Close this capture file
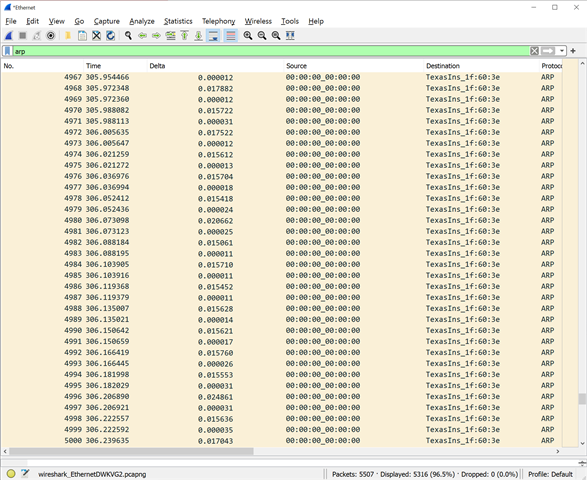Viewport: 587px width, 480px height. click(96, 36)
